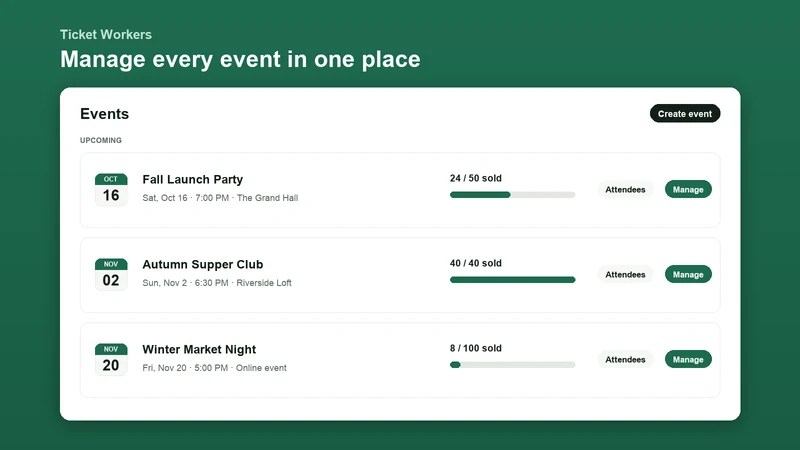
Task: Select the Upcoming section label
Action: [x=101, y=140]
